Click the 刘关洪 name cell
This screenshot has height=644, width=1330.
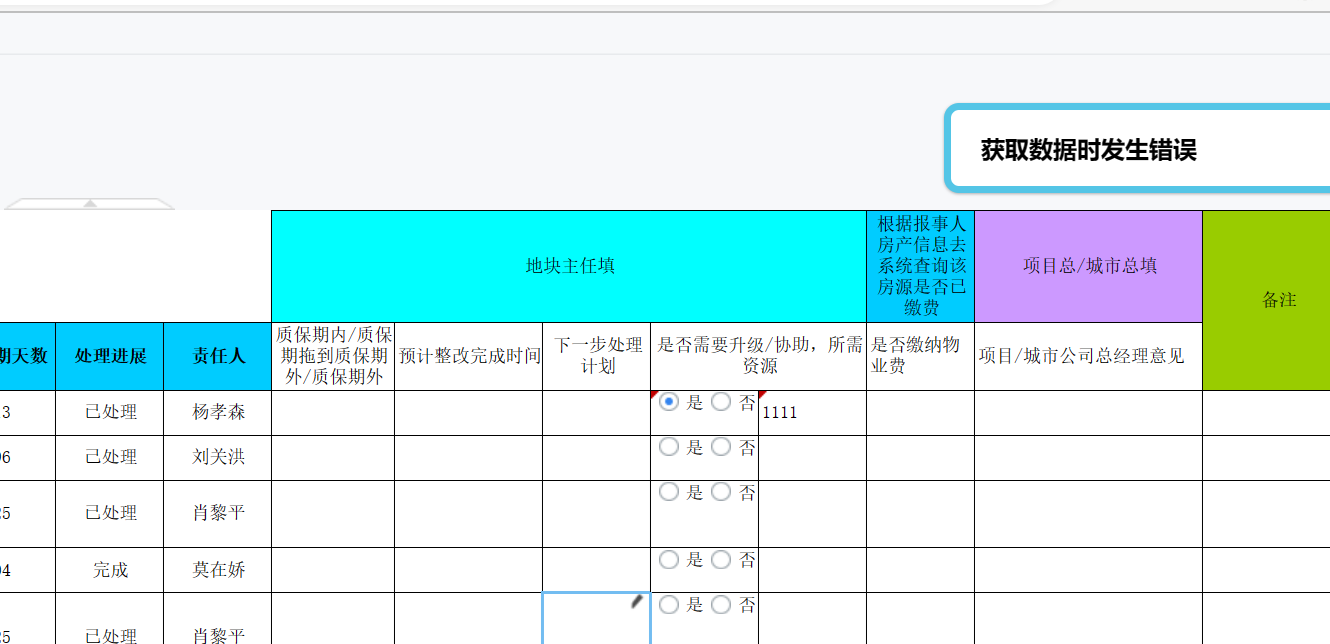click(x=218, y=458)
